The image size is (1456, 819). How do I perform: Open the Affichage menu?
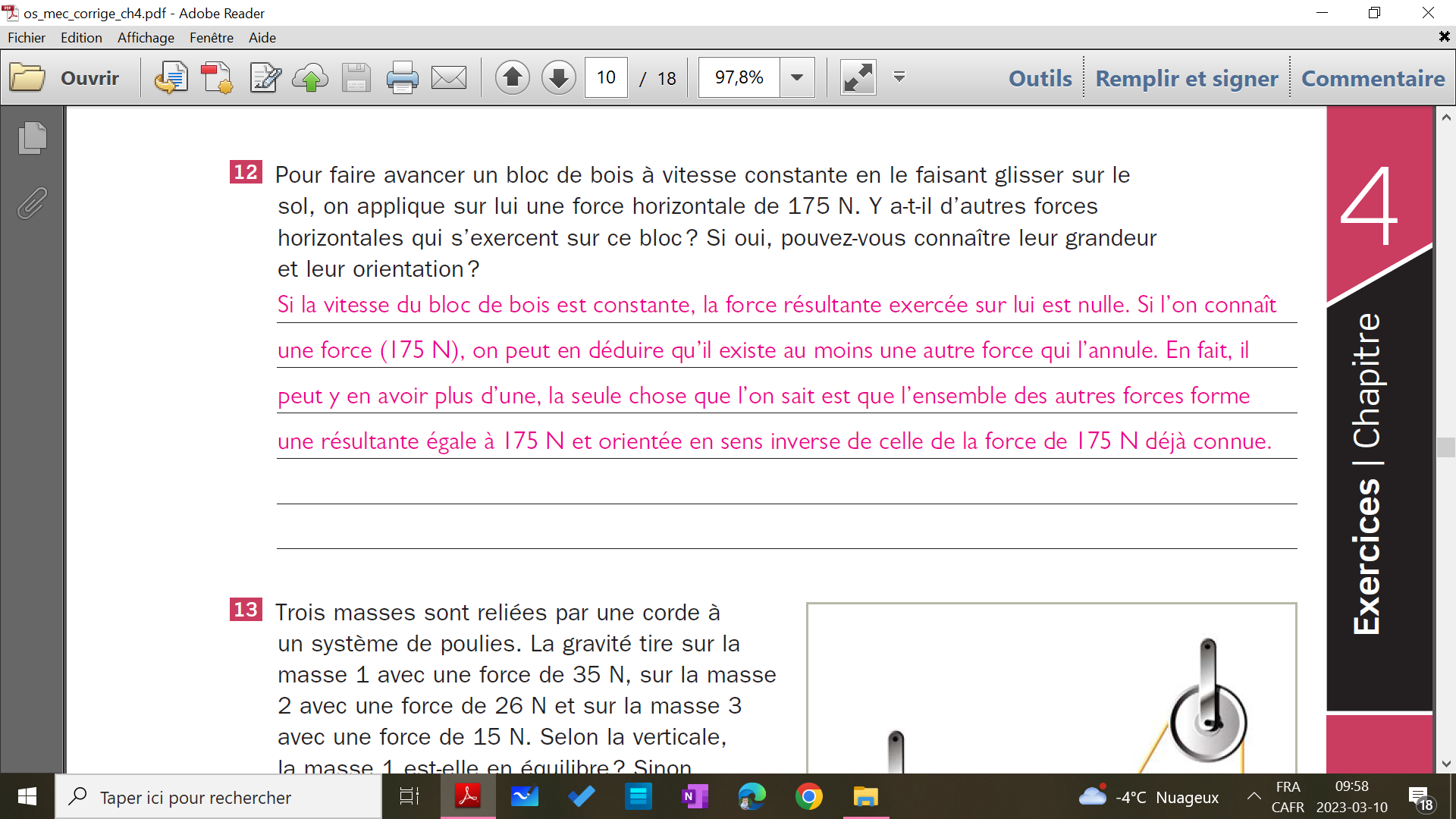pyautogui.click(x=145, y=37)
